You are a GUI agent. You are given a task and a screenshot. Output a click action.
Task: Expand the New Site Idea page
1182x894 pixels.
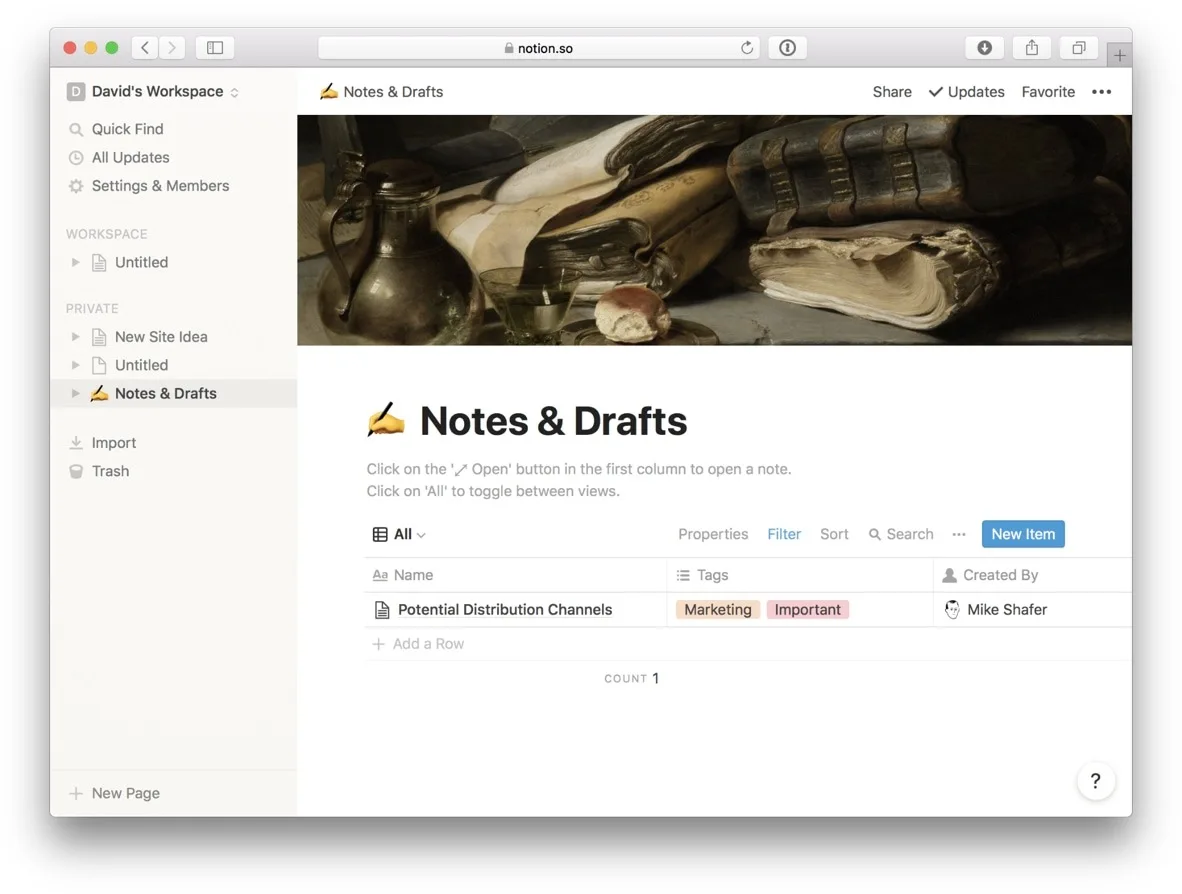click(x=75, y=336)
